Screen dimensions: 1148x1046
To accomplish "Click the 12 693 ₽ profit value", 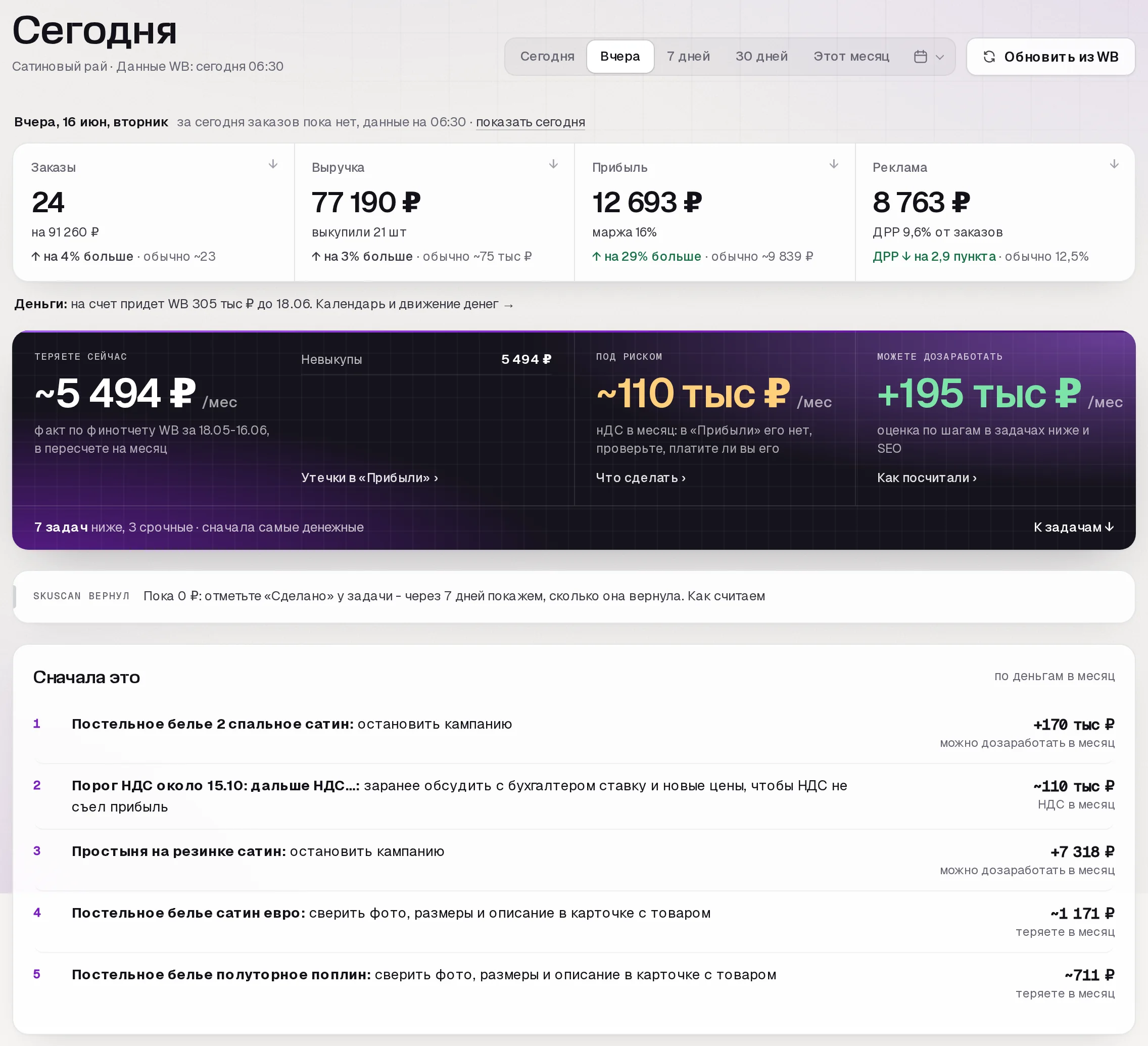I will click(x=647, y=202).
